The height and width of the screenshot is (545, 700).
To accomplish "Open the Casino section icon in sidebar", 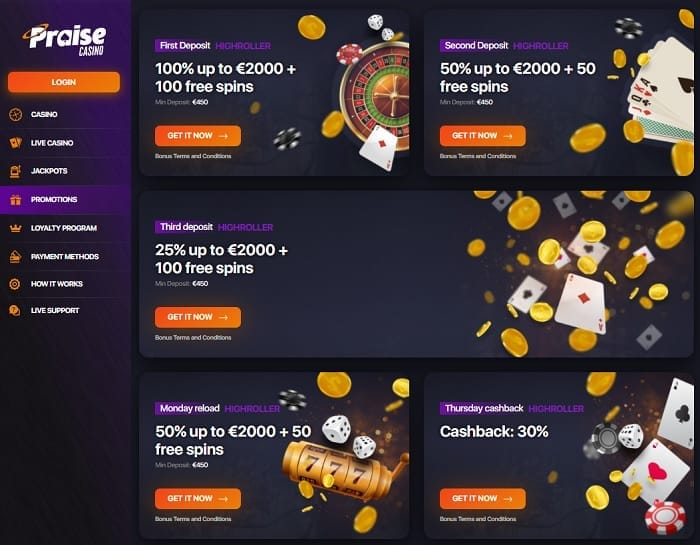I will [x=16, y=115].
